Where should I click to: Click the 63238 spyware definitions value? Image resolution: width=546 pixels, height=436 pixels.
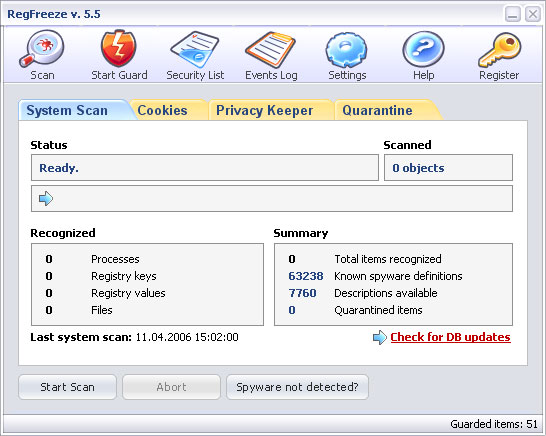pyautogui.click(x=306, y=276)
